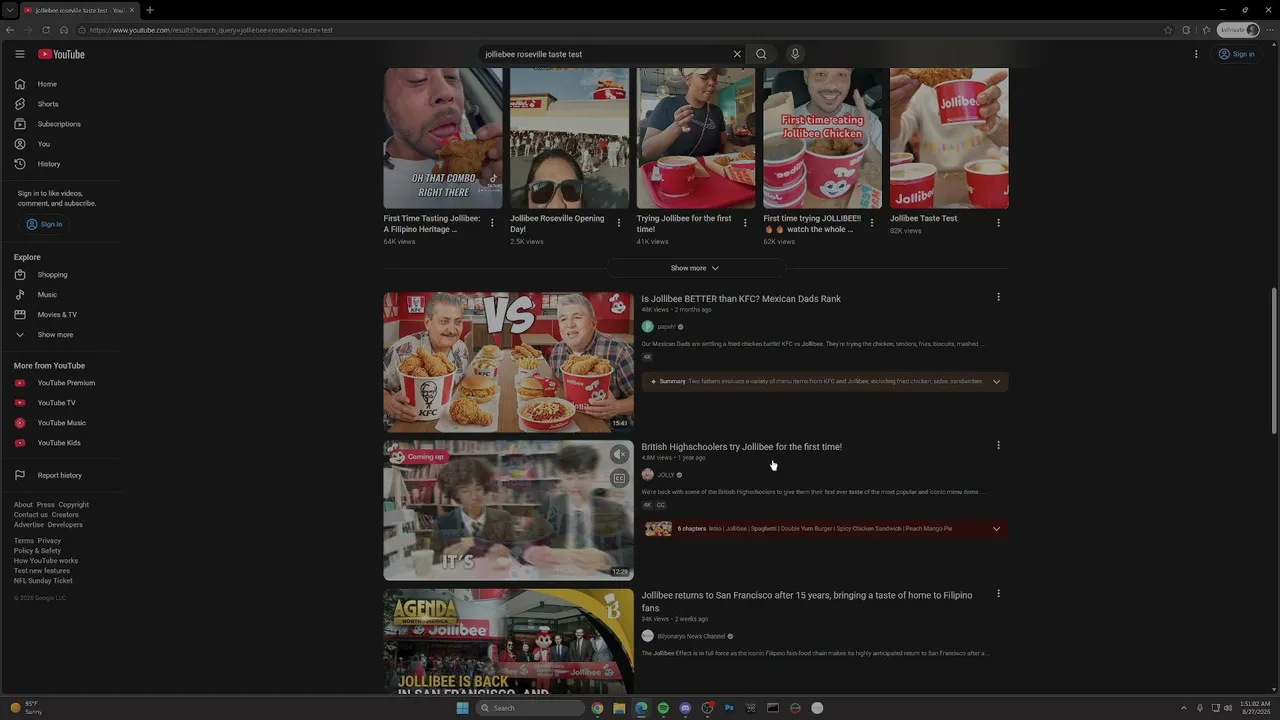Open options for 'Jollibee Taste Test' short
Screen dimensions: 1280x720
(998, 223)
